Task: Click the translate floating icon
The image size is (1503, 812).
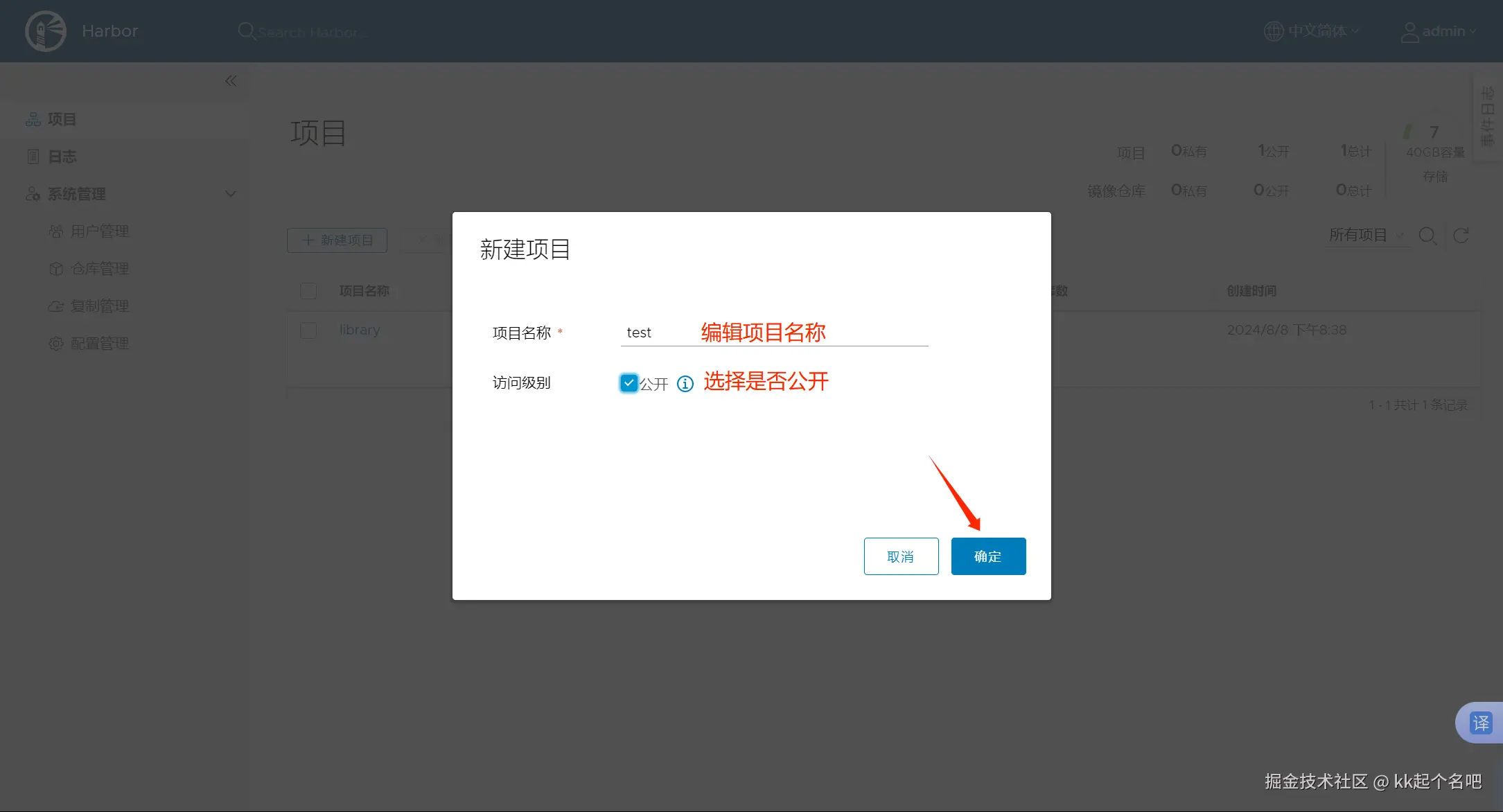Action: tap(1480, 723)
